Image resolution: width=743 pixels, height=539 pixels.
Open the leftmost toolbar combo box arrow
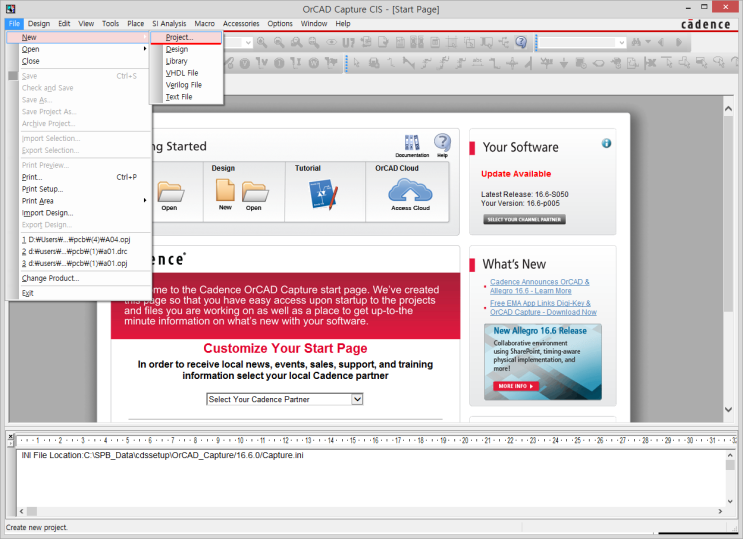pyautogui.click(x=248, y=43)
